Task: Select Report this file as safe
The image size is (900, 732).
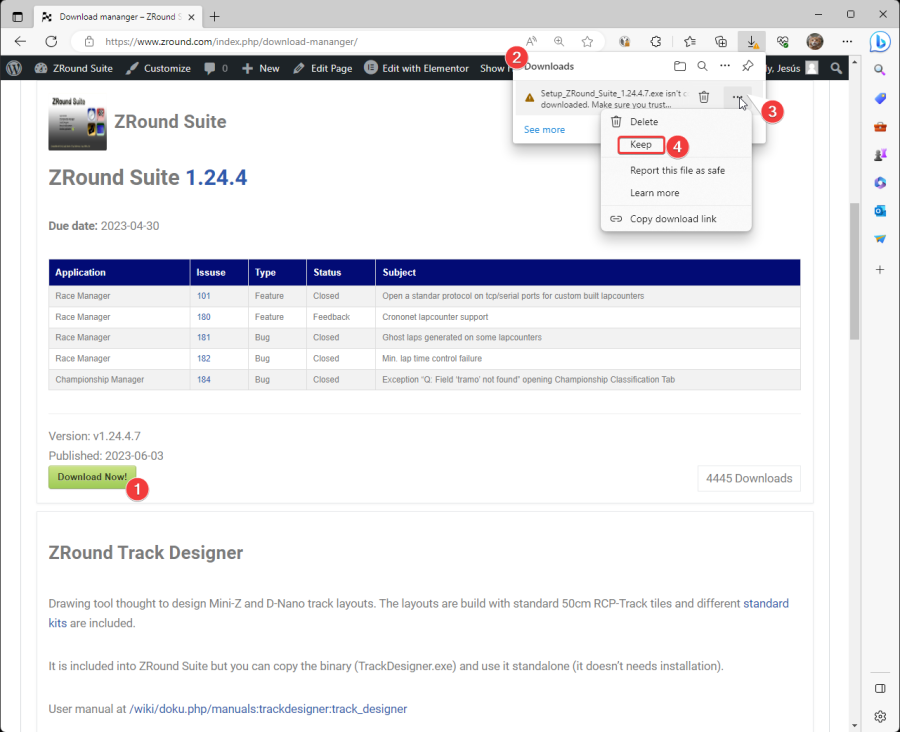Action: click(677, 171)
